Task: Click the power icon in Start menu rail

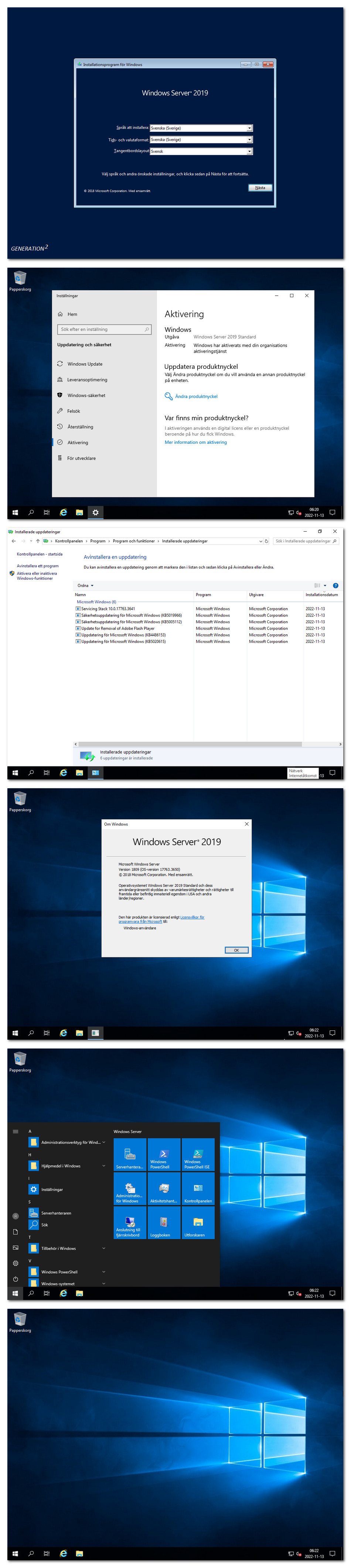Action: (15, 1279)
